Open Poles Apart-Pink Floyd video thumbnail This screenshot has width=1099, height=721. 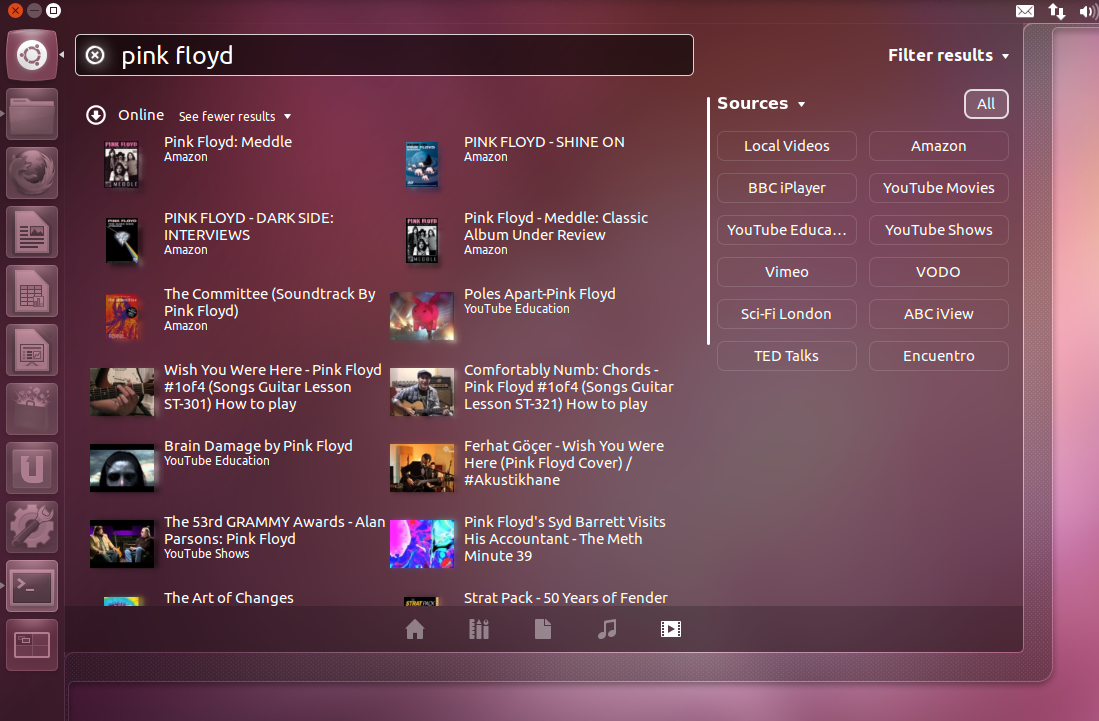(422, 316)
